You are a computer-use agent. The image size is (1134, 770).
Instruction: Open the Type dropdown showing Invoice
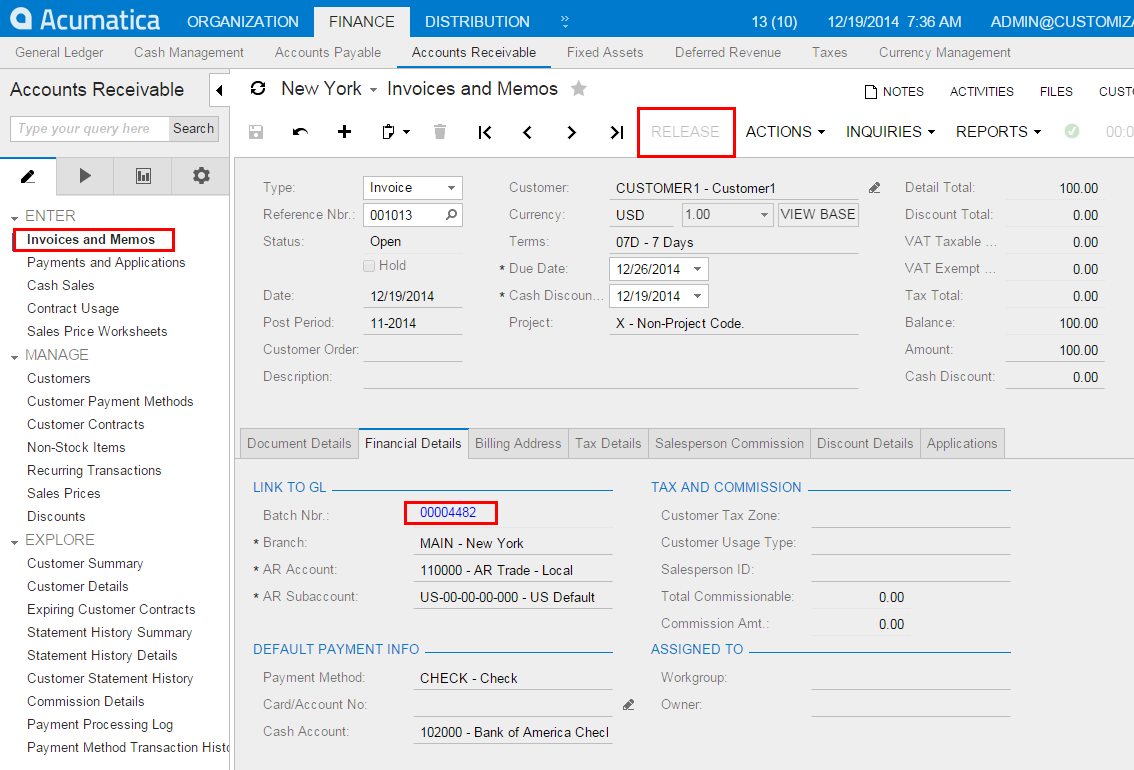coord(451,188)
